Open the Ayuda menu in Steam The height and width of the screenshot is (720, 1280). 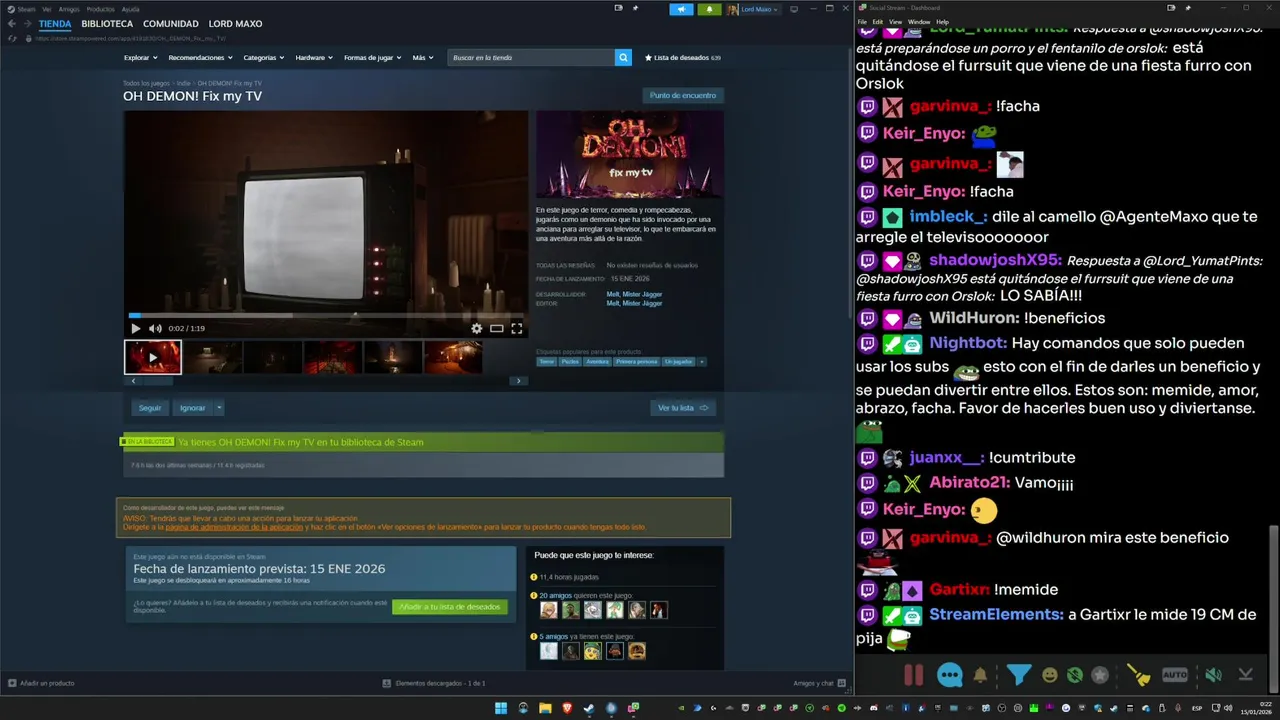pos(131,9)
